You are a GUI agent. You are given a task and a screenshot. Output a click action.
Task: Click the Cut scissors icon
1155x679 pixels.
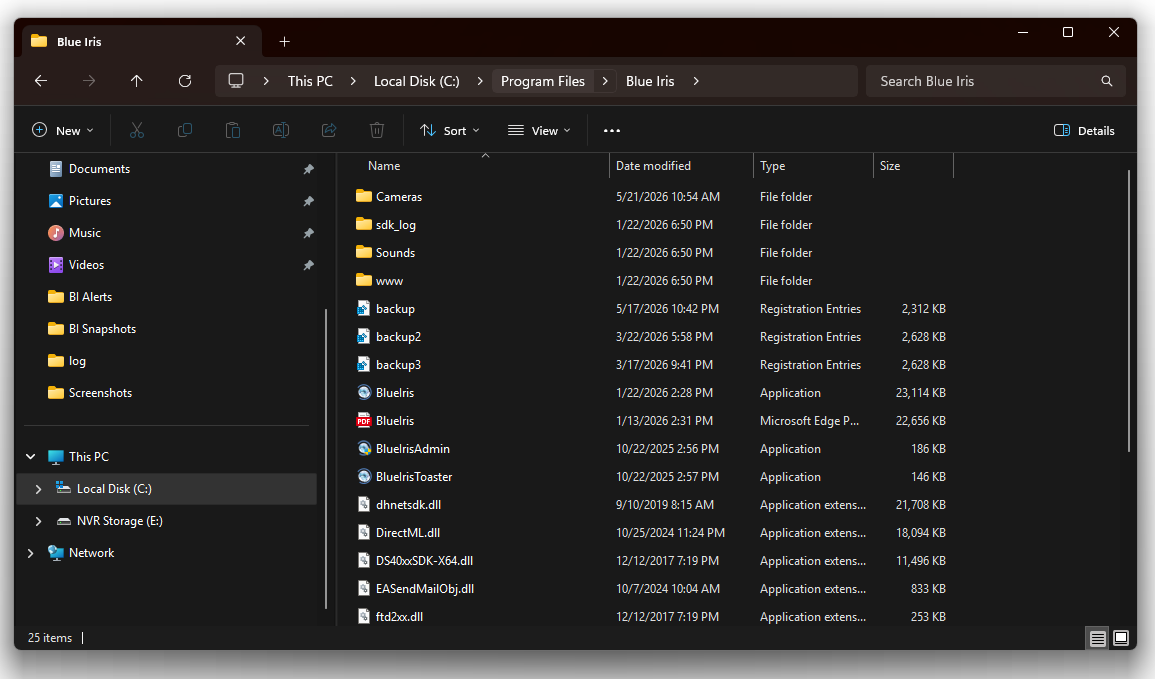click(137, 130)
